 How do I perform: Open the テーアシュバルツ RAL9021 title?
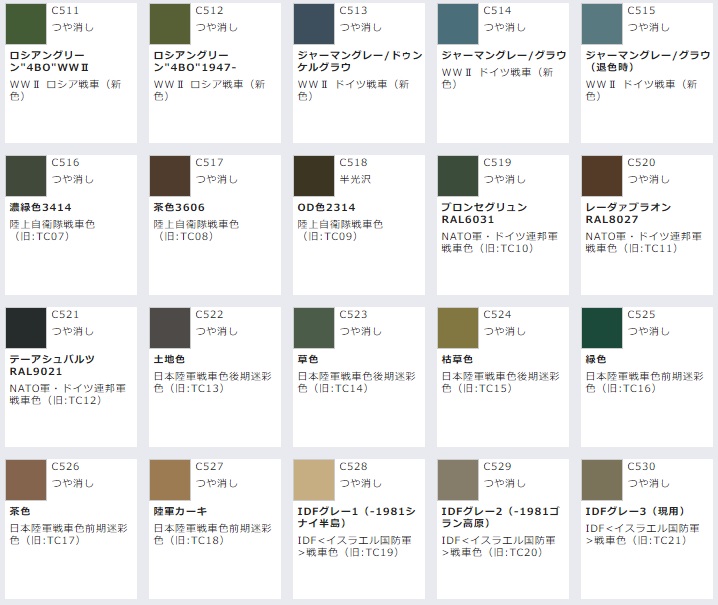[x=52, y=365]
